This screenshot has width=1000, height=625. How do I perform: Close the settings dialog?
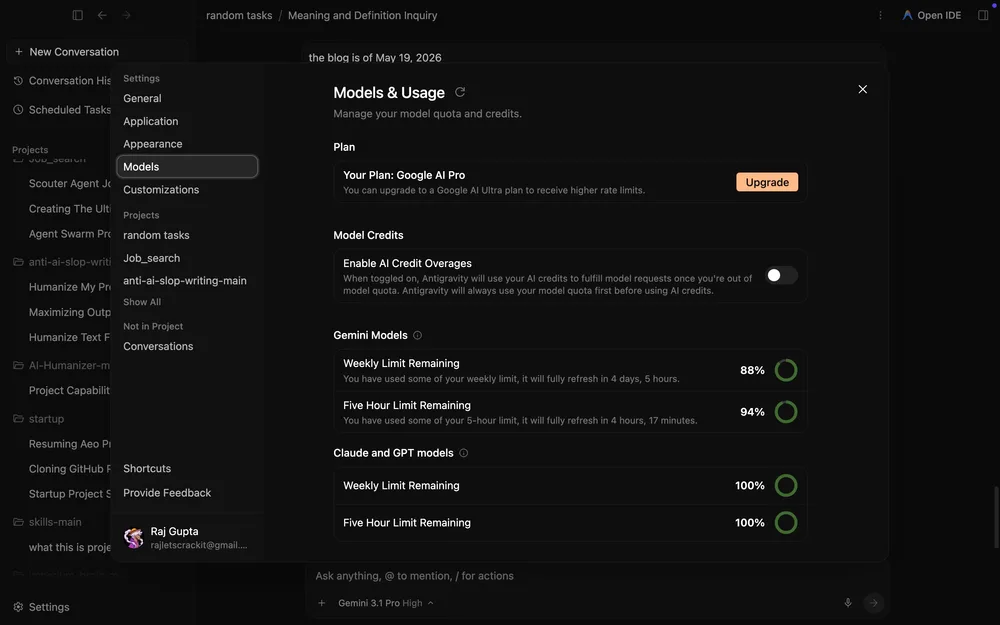tap(862, 89)
